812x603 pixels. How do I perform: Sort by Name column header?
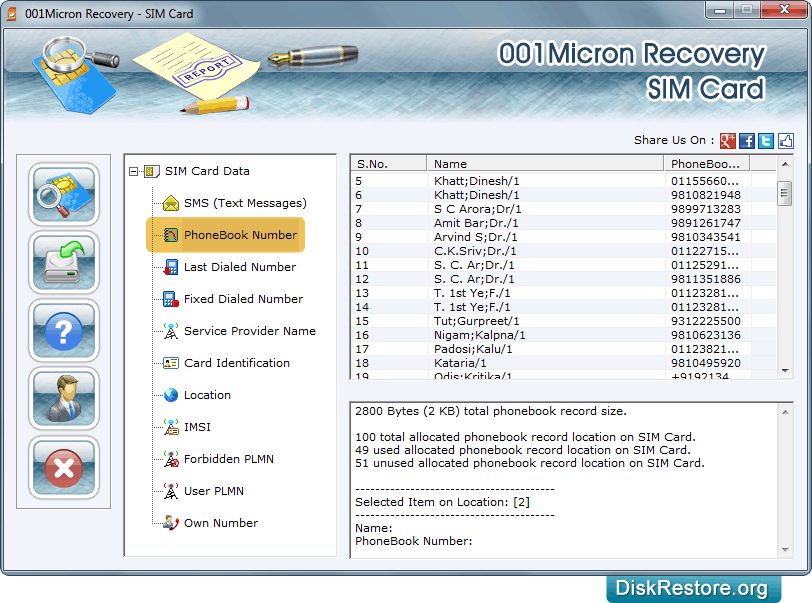point(545,164)
